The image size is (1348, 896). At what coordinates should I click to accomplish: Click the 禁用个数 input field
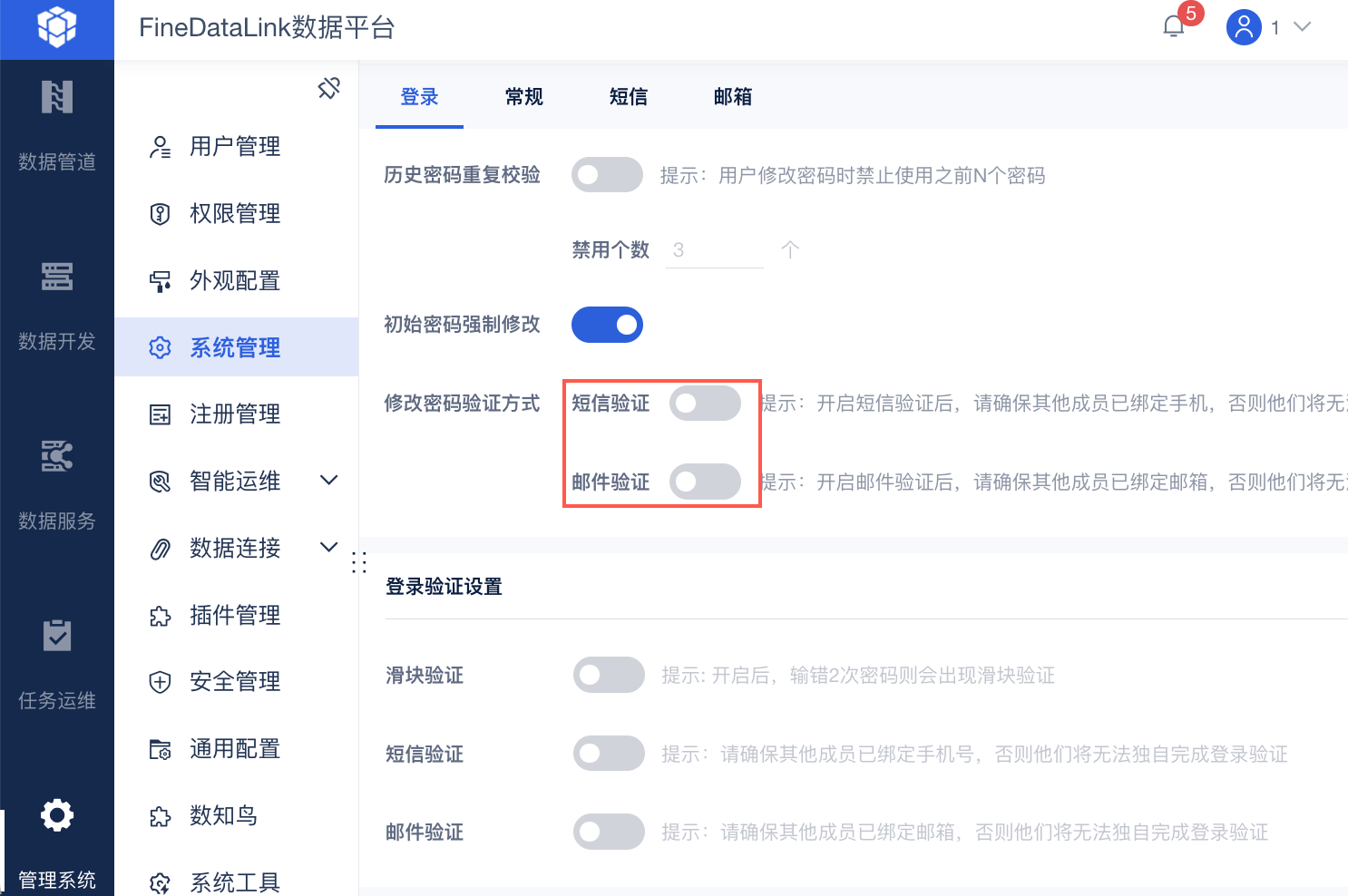tap(714, 250)
